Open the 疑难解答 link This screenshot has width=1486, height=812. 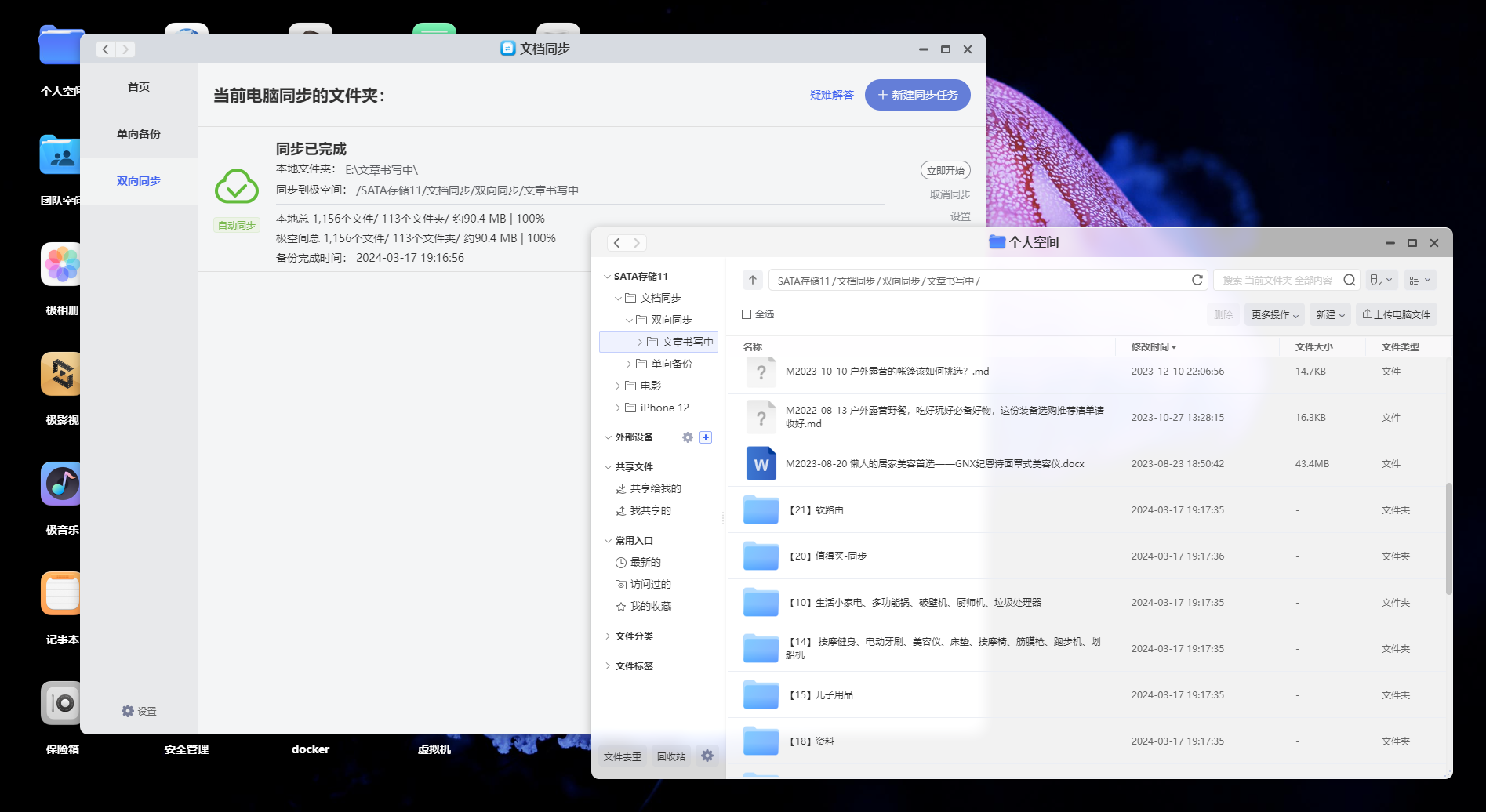coord(832,94)
